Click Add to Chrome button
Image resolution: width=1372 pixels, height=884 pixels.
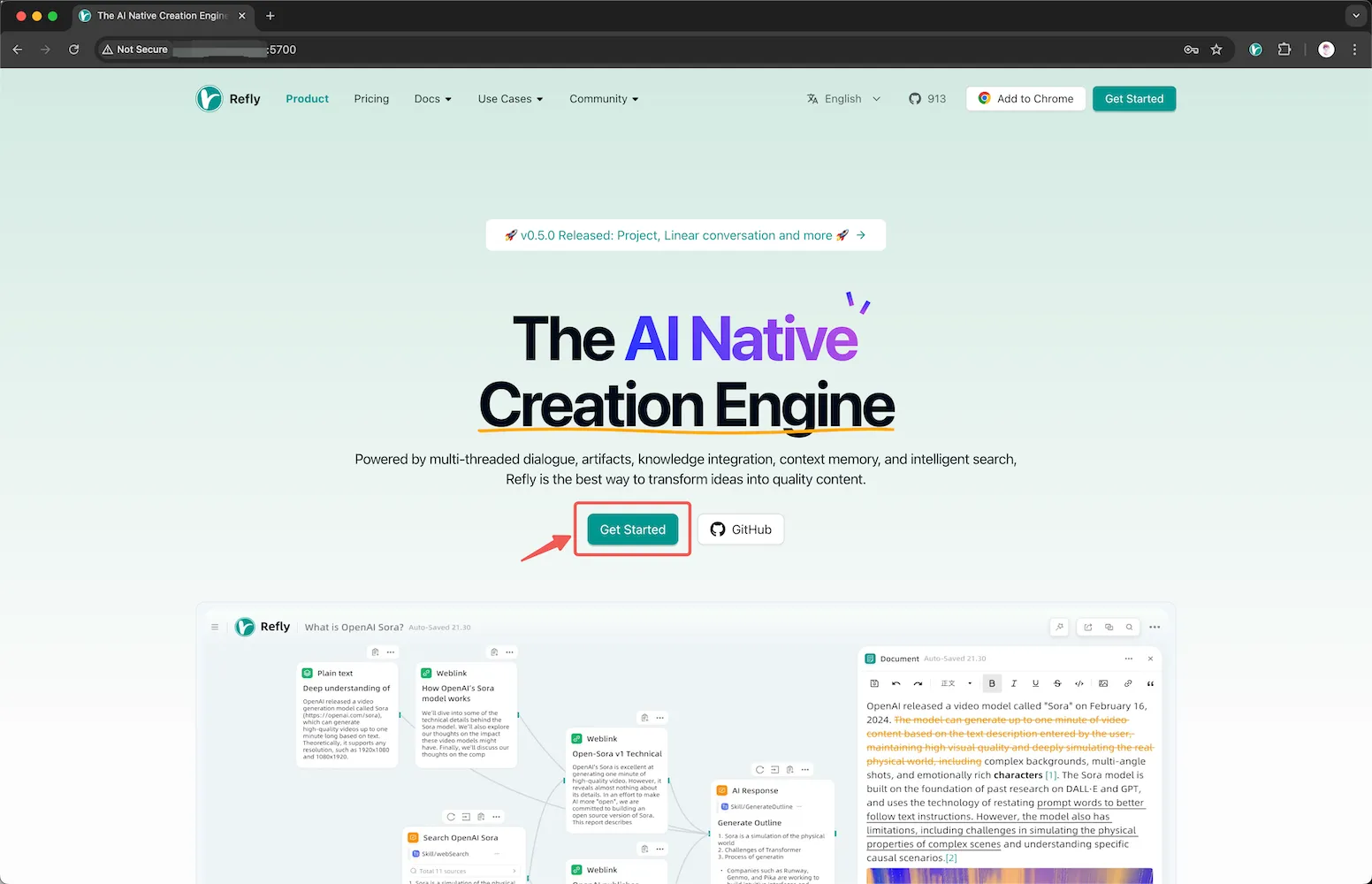click(1025, 99)
